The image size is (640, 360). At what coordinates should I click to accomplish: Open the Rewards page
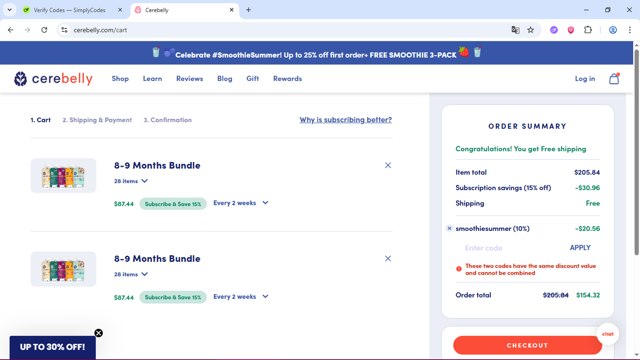pos(287,78)
